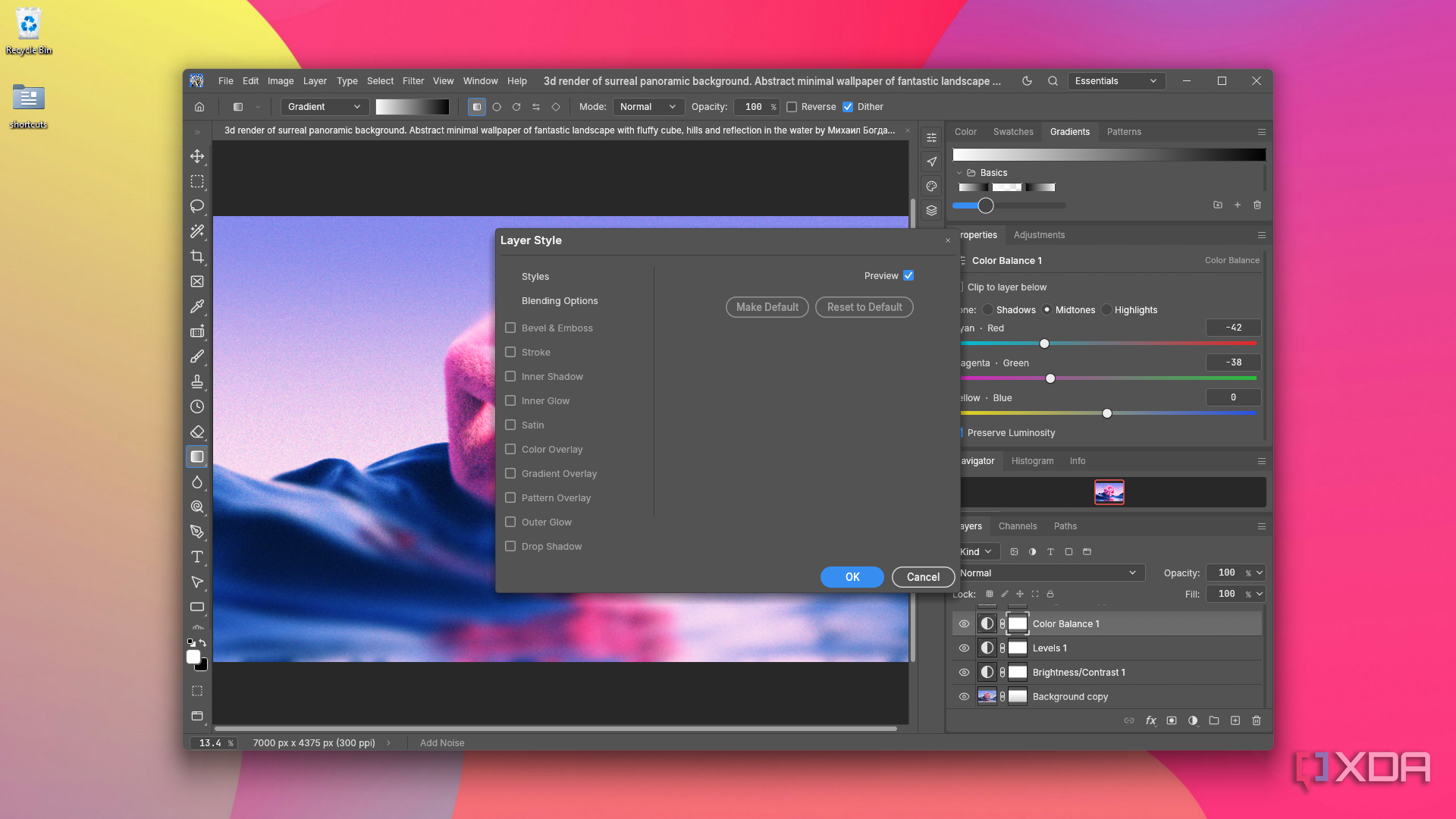This screenshot has height=819, width=1456.
Task: Select the Pen tool
Action: point(197,532)
